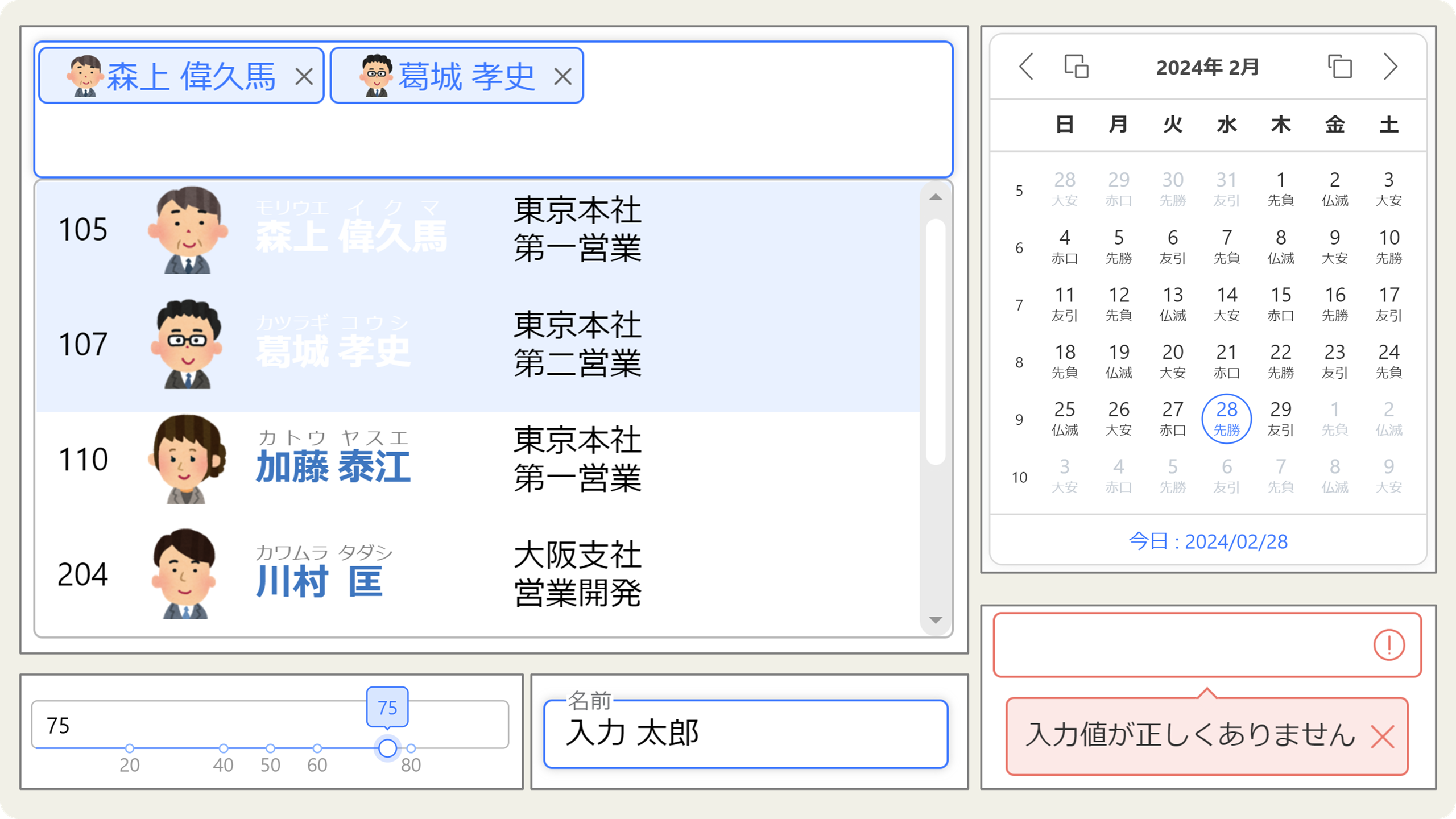Select February 14 in calendar
1456x819 pixels.
click(x=1226, y=304)
